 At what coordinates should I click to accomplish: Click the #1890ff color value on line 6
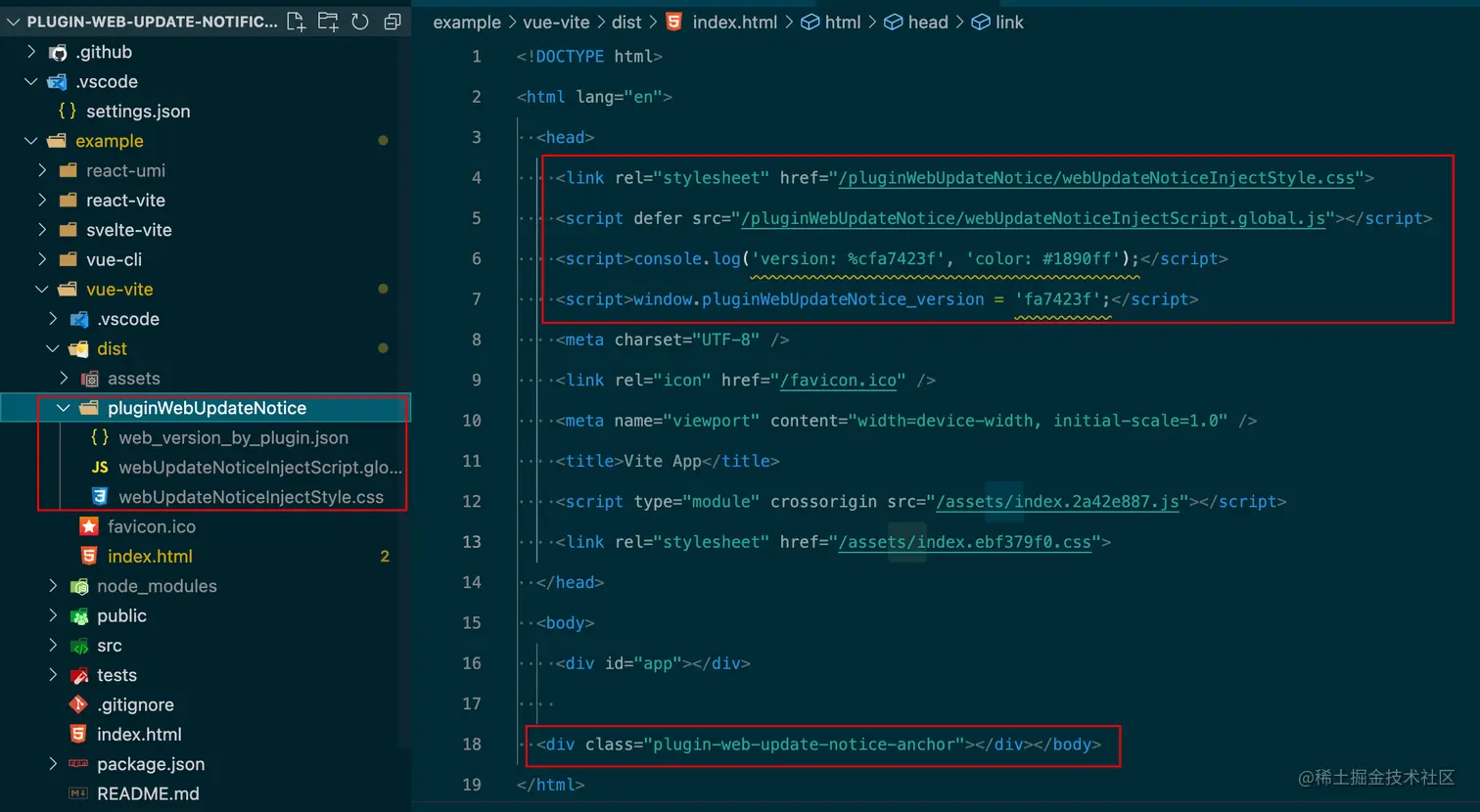point(1077,259)
